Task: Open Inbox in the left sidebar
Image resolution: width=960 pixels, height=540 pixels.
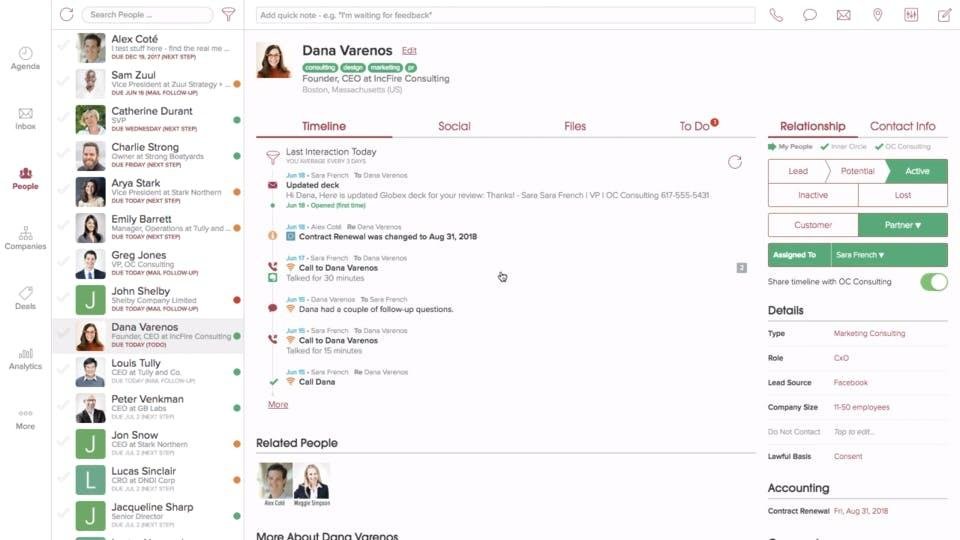Action: 25,119
